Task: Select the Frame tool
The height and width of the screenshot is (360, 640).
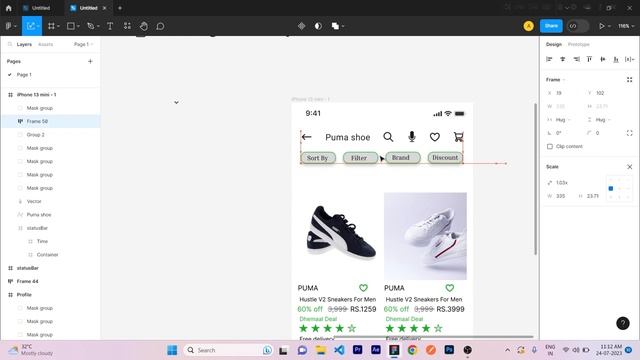Action: tap(51, 26)
